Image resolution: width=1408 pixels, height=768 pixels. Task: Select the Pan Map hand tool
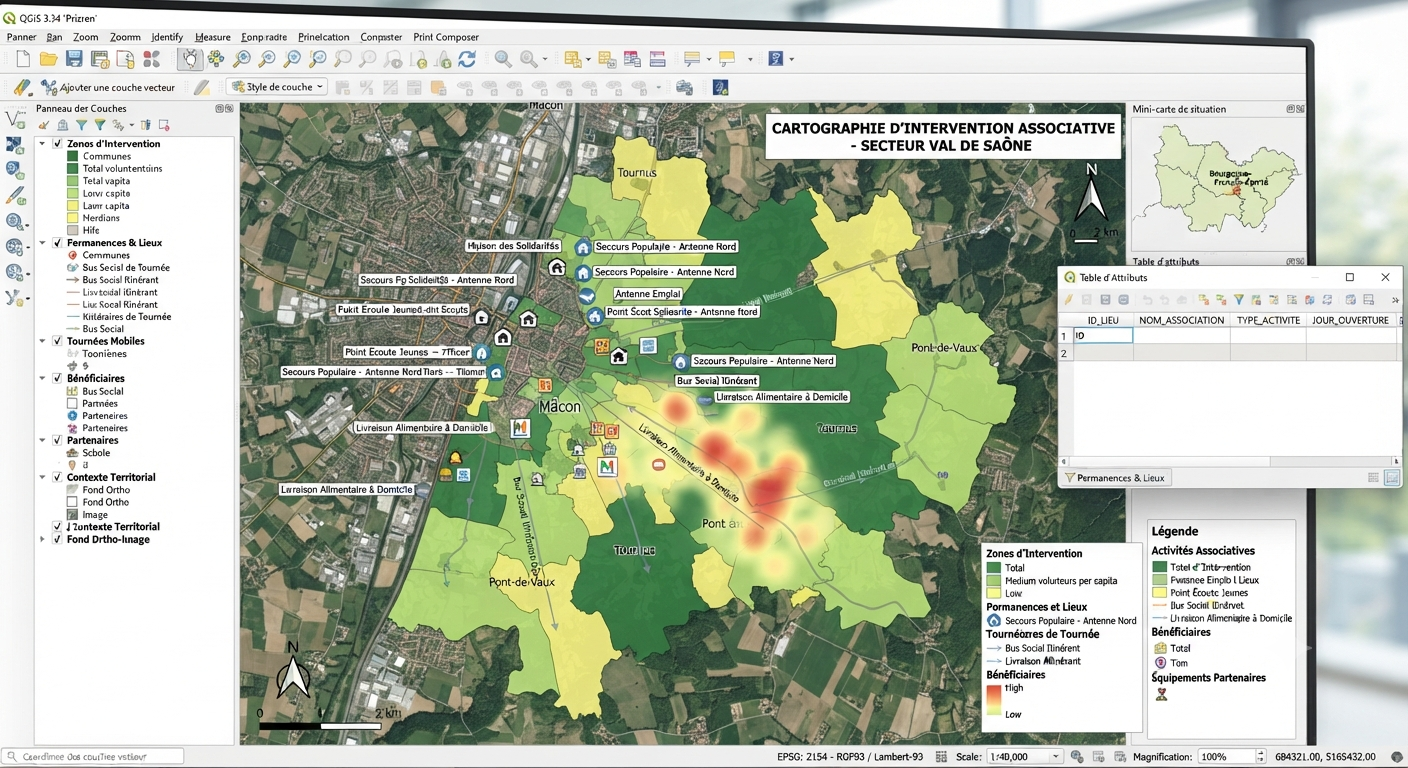[190, 59]
